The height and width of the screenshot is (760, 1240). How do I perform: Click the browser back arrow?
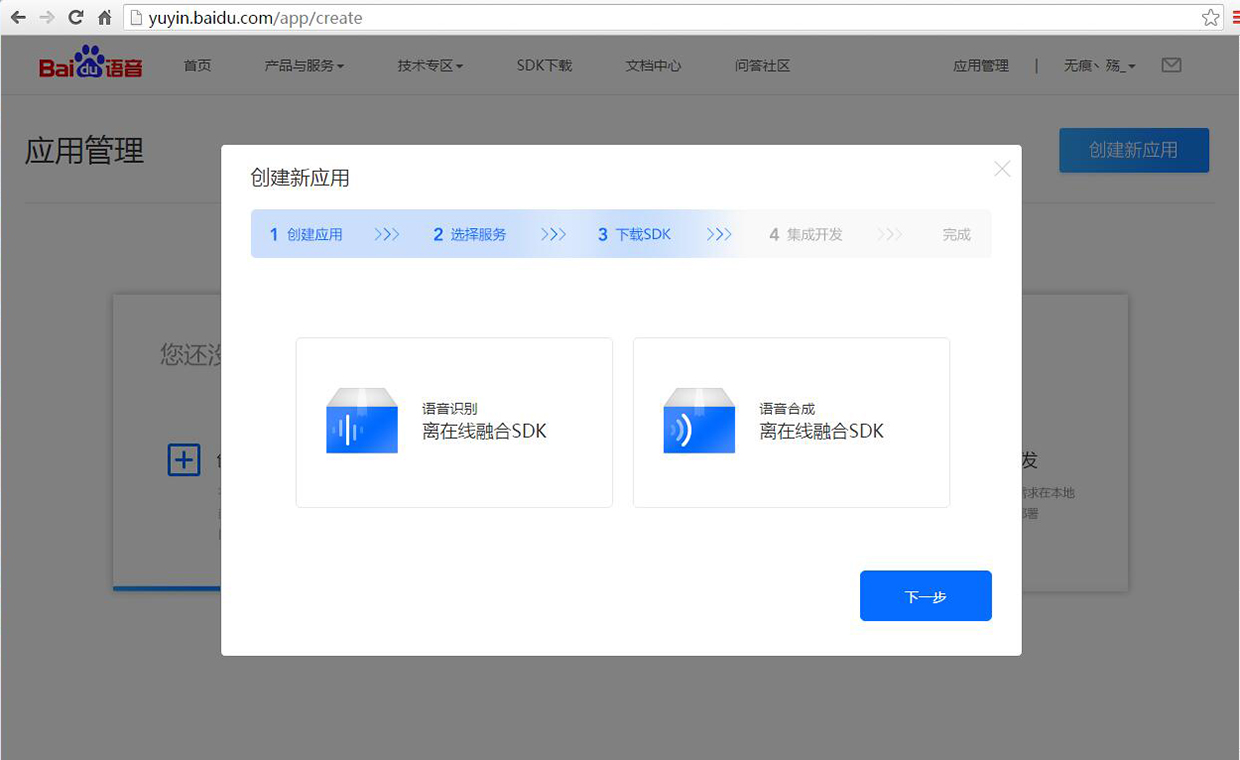[18, 17]
